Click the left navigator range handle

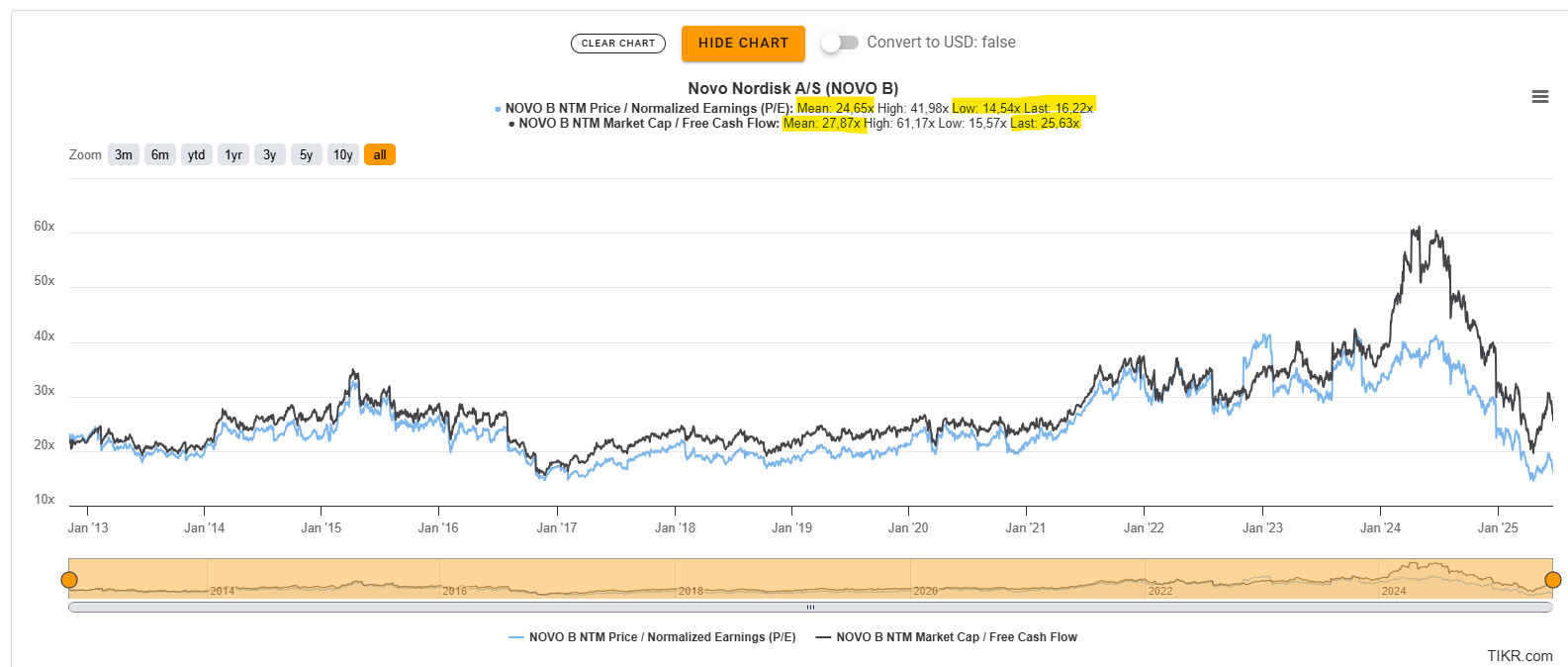[x=69, y=580]
